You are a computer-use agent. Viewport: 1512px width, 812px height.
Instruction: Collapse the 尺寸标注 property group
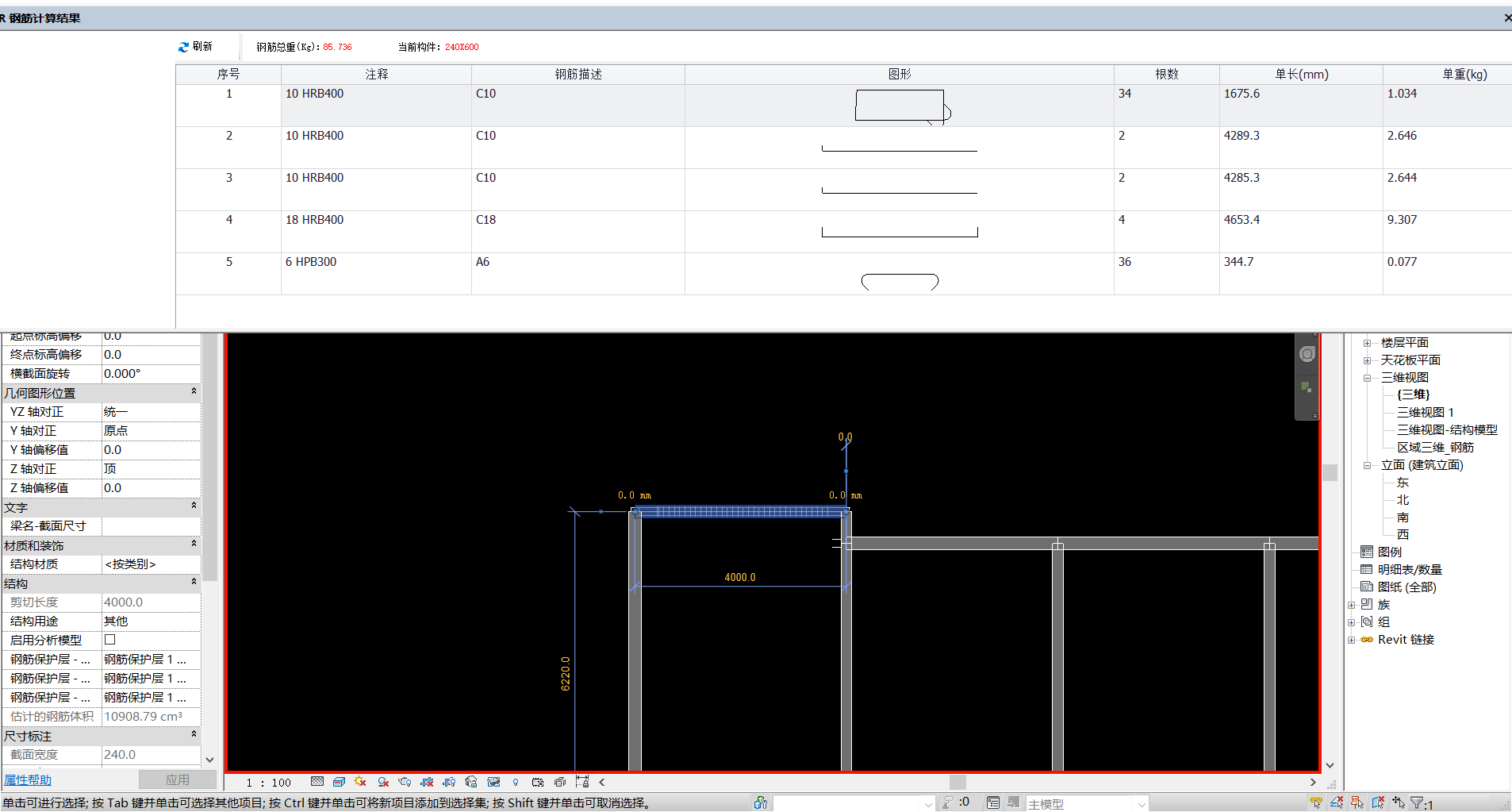[194, 734]
